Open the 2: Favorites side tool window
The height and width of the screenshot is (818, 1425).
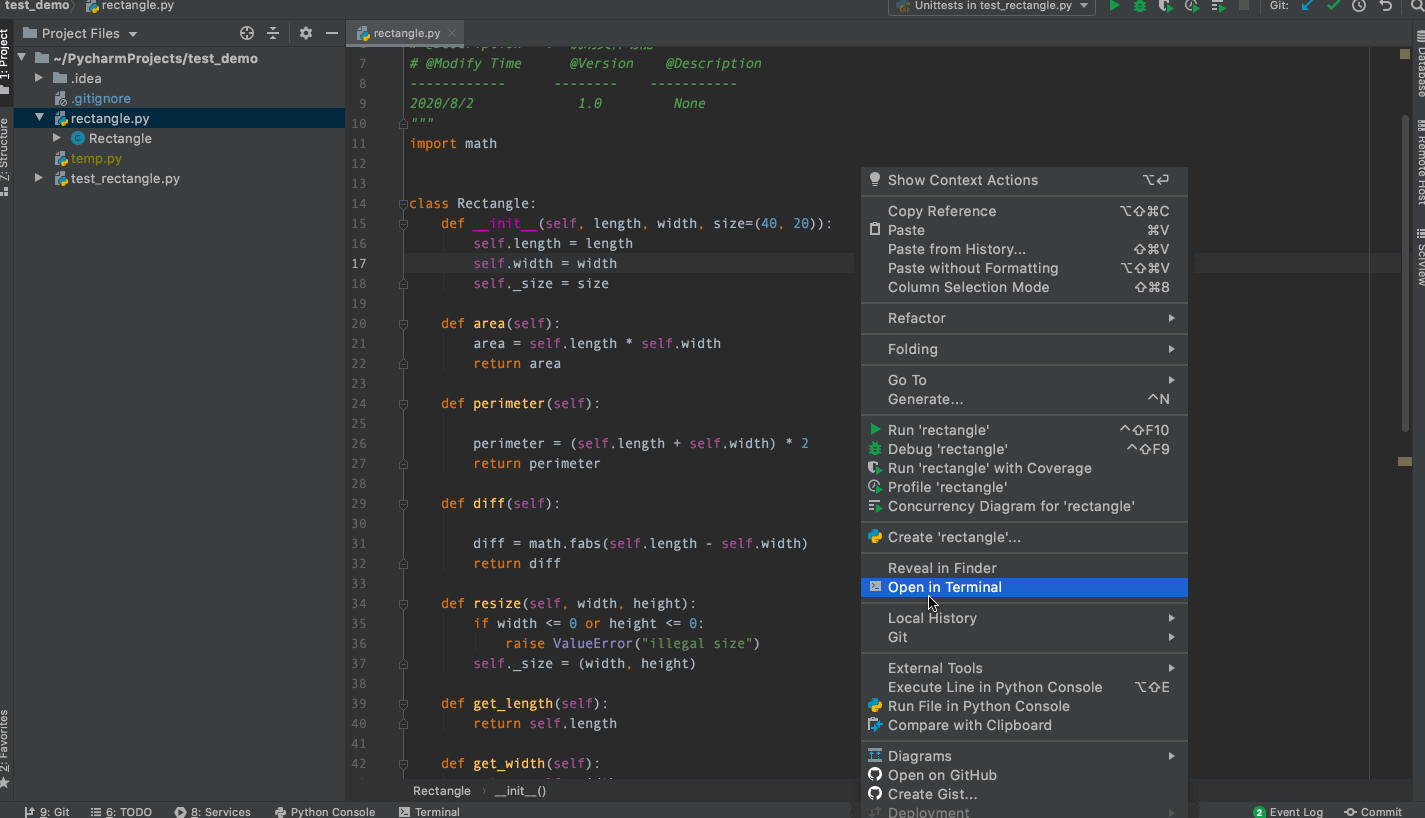click(5, 747)
